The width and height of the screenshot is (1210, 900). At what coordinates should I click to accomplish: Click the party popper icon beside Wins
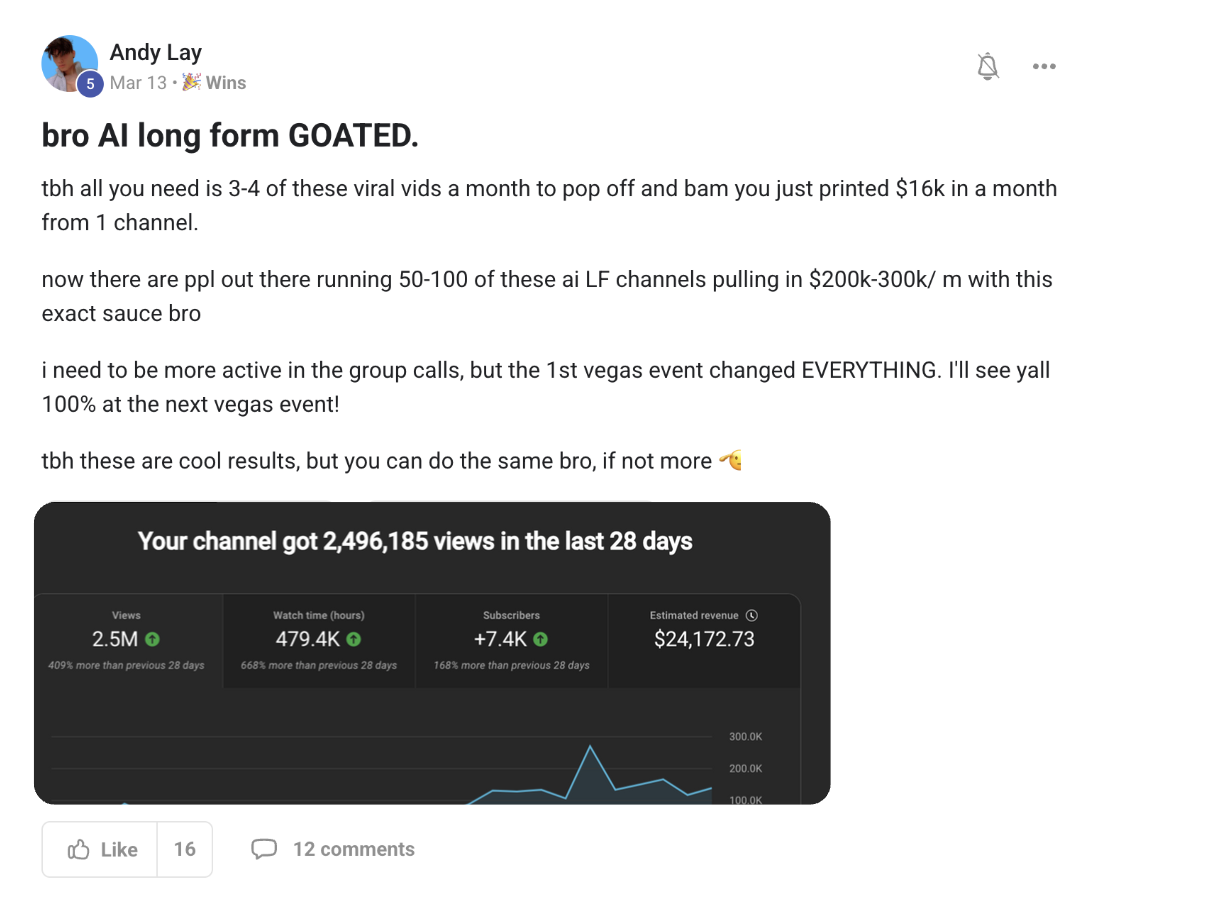[191, 83]
